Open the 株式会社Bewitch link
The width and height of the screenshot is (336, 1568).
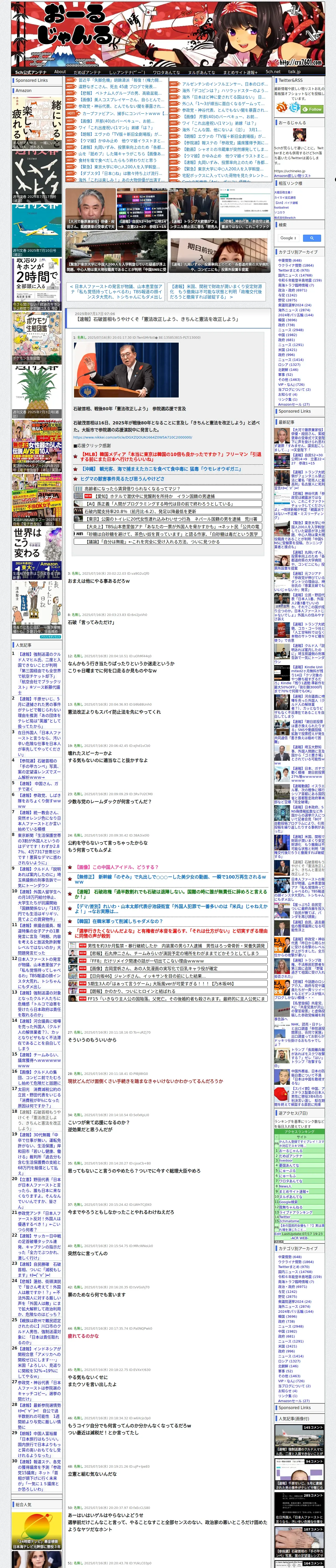(285, 217)
